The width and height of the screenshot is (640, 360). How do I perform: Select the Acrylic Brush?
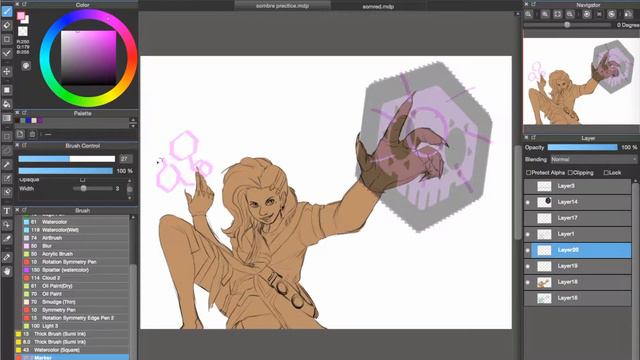[76, 254]
